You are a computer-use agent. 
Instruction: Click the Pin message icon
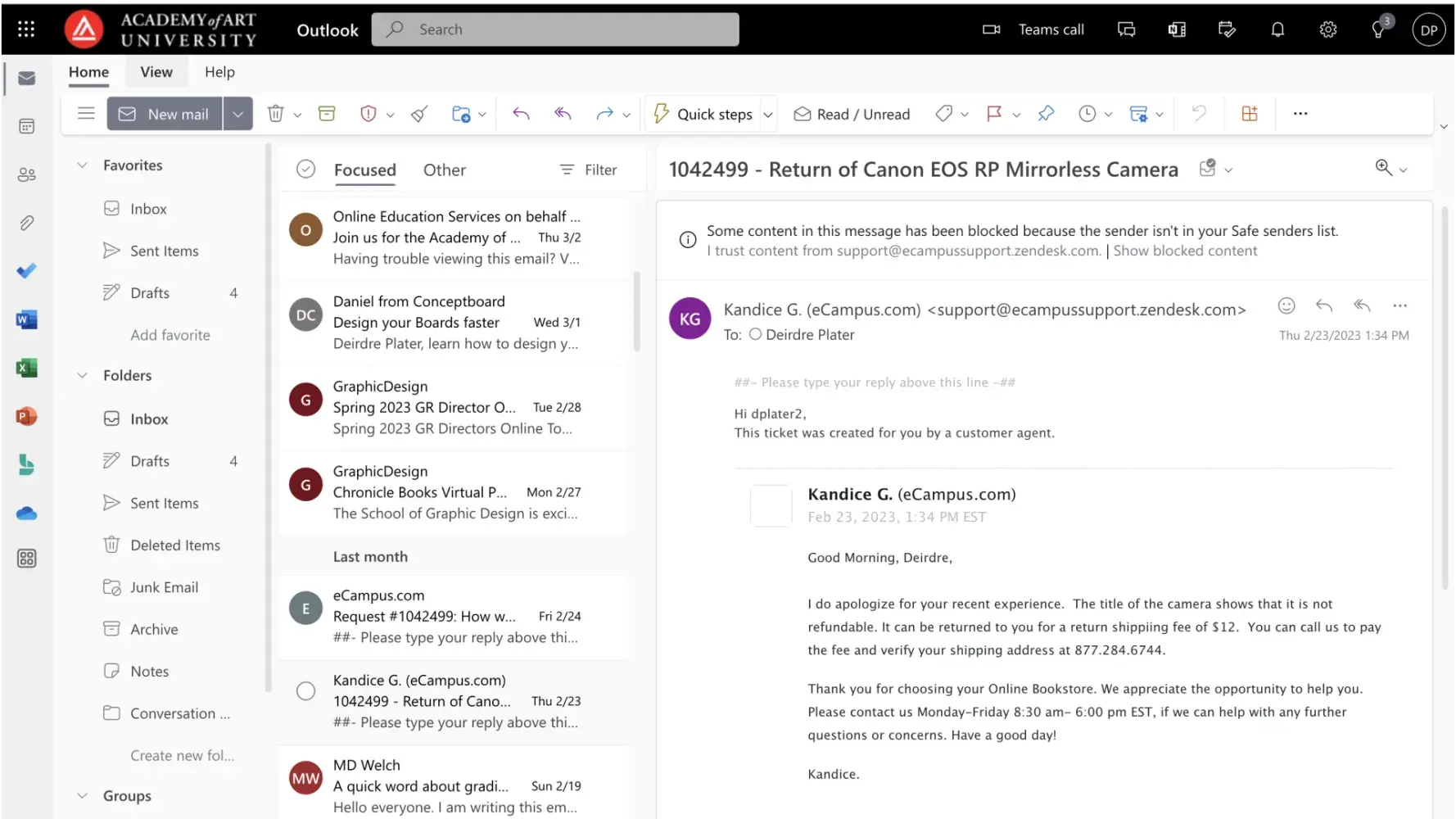click(x=1046, y=114)
